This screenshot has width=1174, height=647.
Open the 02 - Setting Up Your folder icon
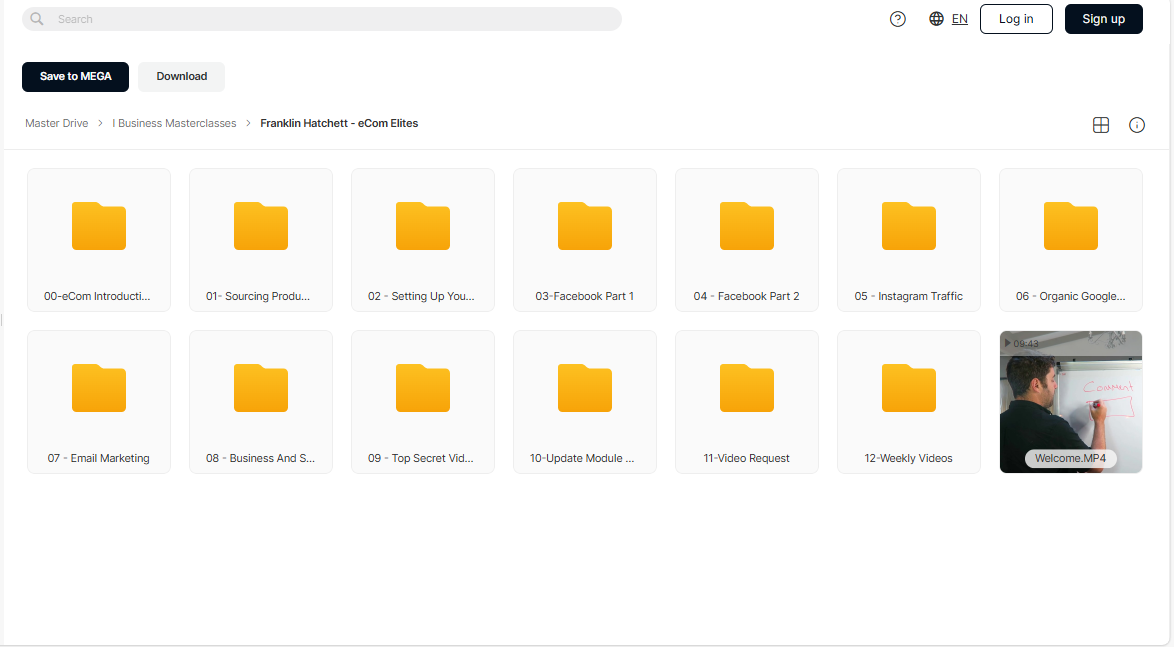pos(423,225)
